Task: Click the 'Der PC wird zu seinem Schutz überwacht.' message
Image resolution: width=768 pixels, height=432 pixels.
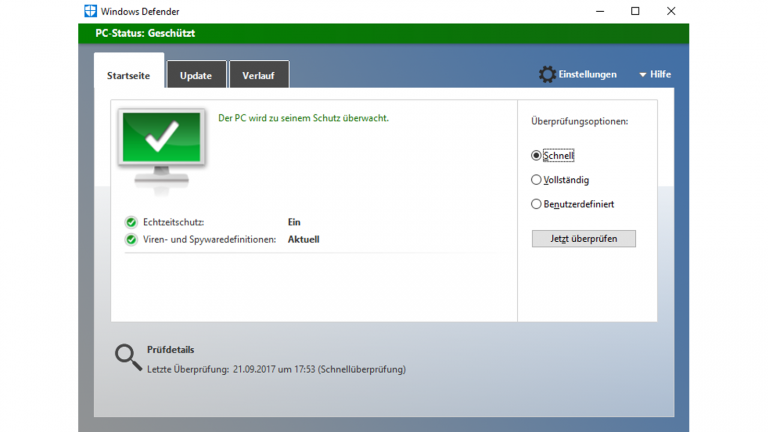Action: tap(303, 118)
